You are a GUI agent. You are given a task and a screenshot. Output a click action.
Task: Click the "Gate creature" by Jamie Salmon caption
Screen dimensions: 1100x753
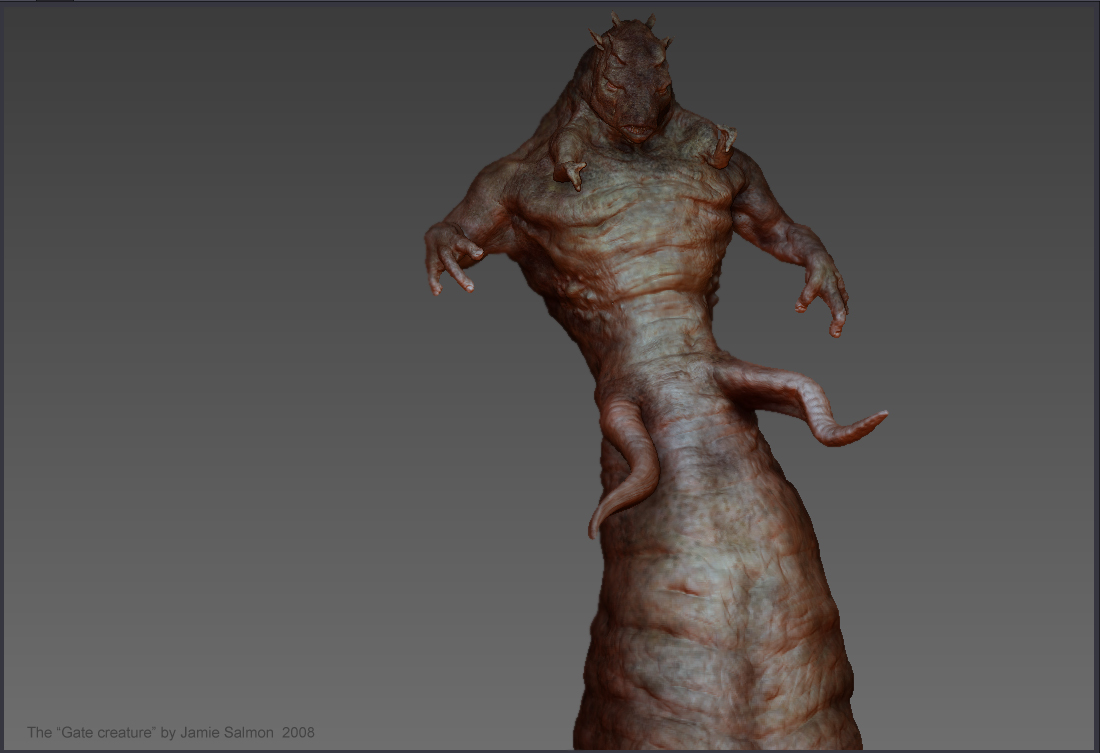coord(170,733)
